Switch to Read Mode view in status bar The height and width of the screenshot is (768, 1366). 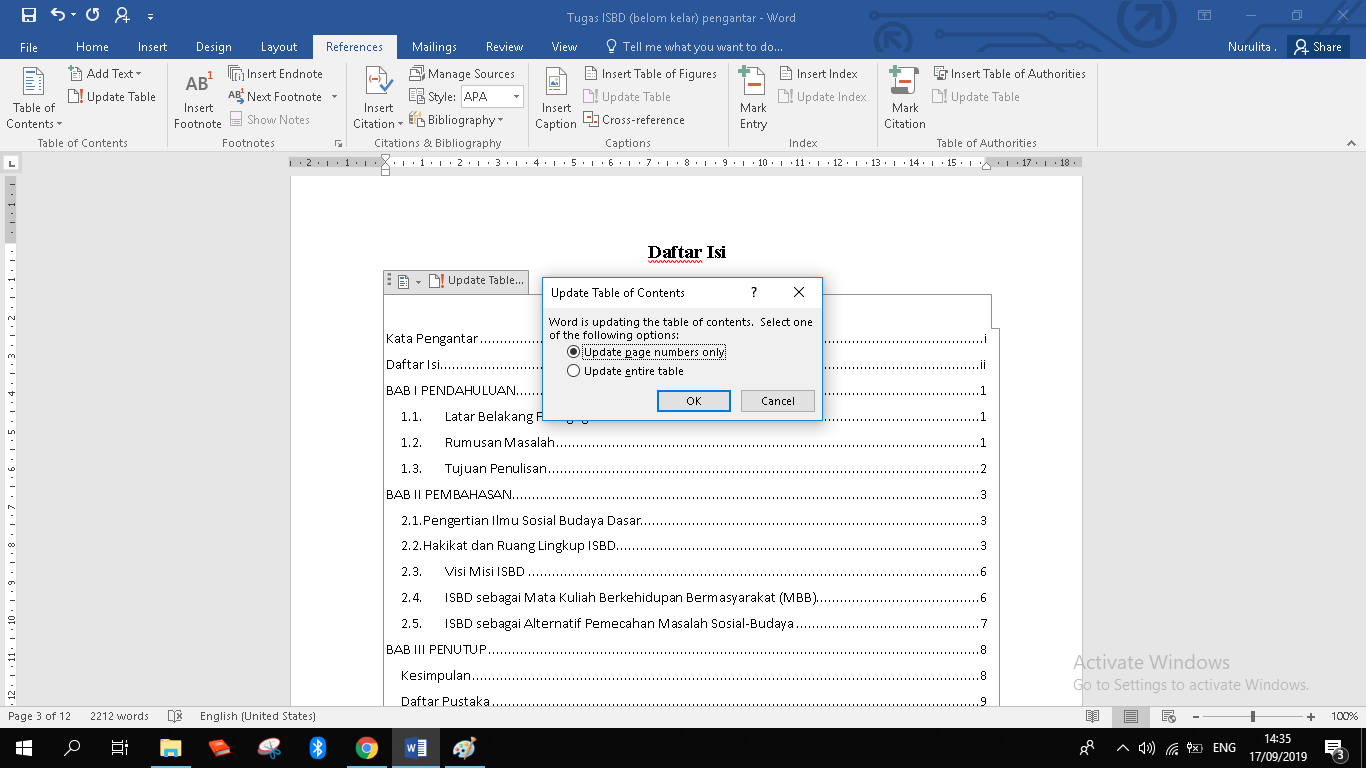point(1093,716)
